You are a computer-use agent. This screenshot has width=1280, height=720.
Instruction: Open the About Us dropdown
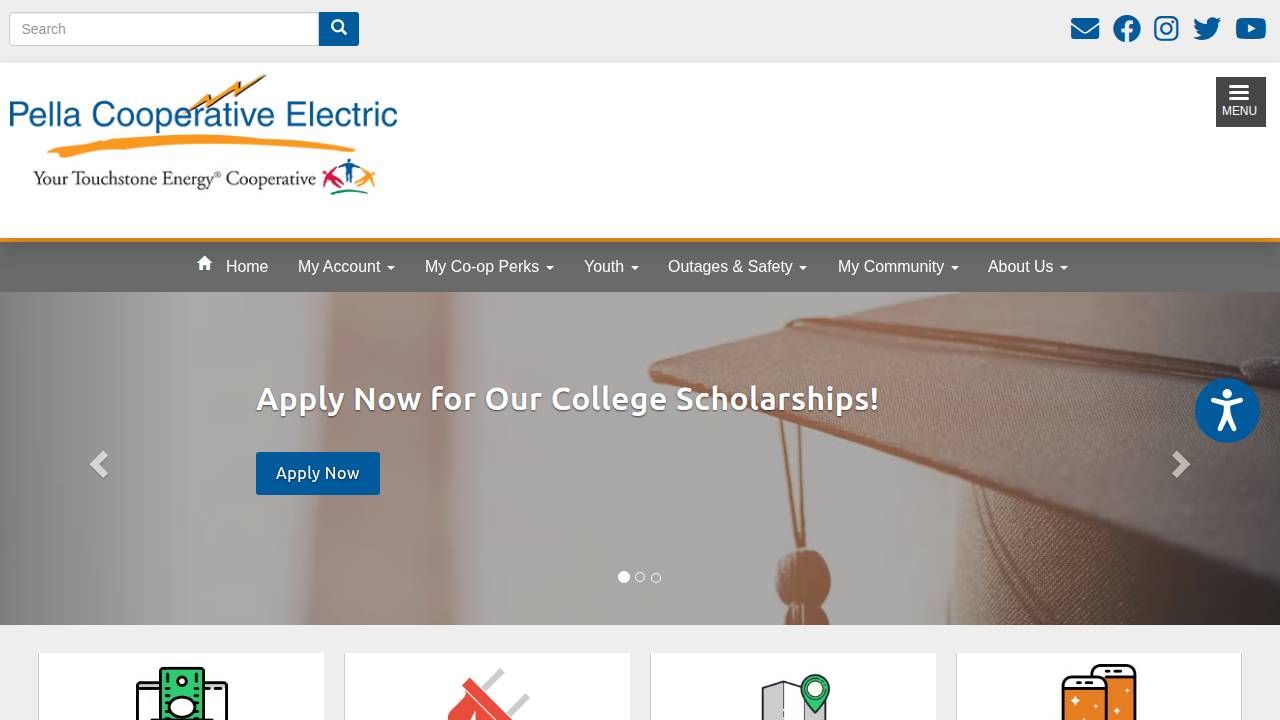tap(1027, 266)
